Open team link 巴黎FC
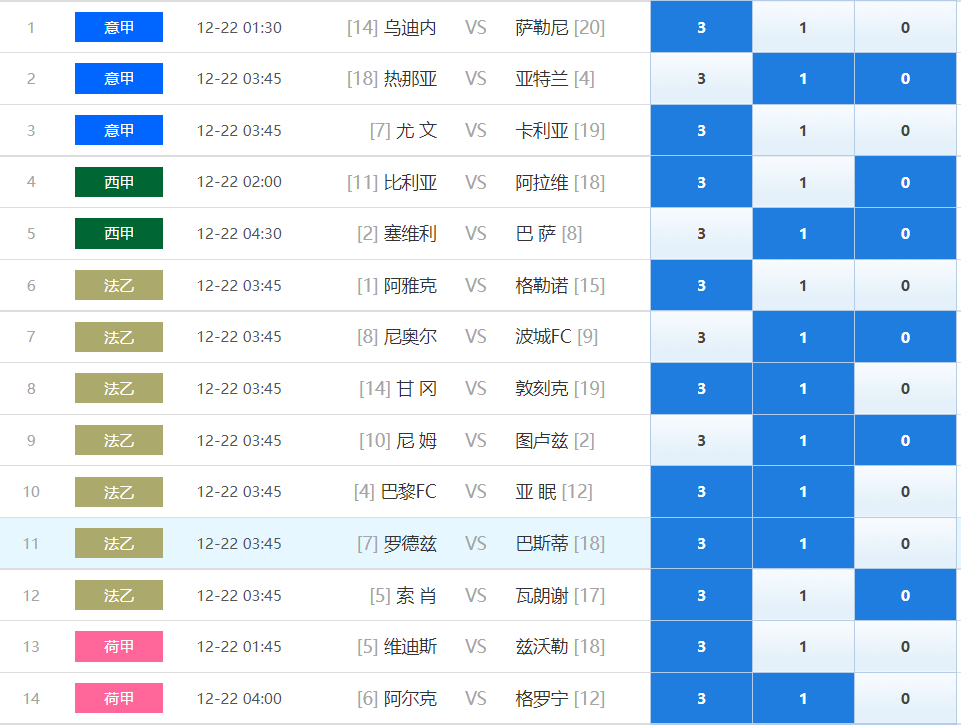 coord(409,492)
